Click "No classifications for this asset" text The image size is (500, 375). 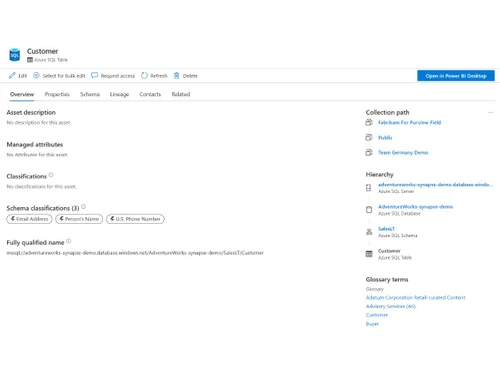click(41, 186)
